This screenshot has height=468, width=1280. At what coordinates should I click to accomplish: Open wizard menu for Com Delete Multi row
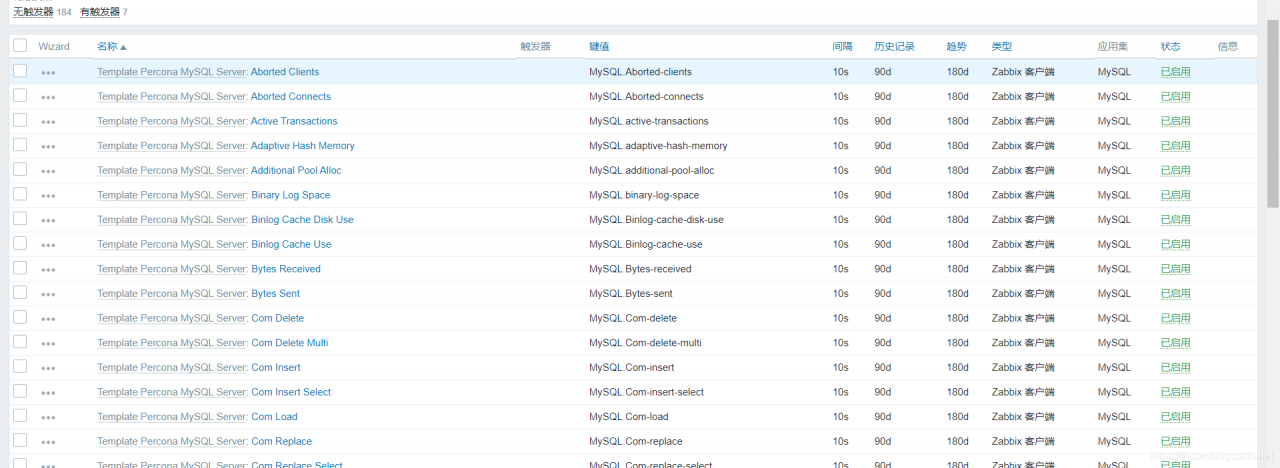pyautogui.click(x=48, y=344)
